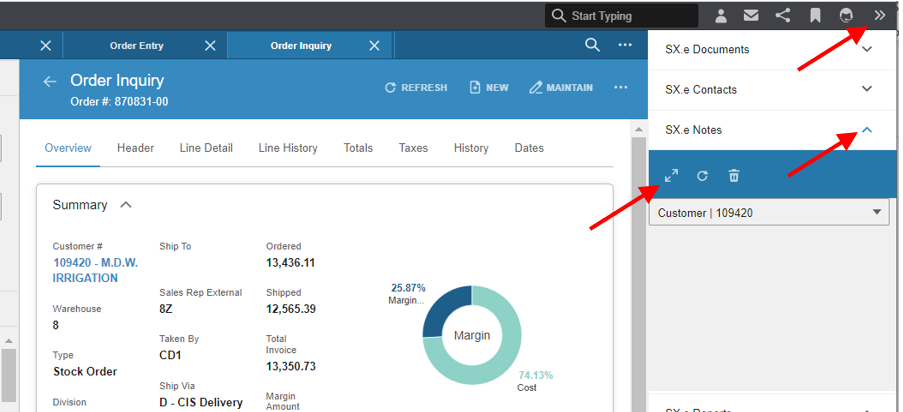Open customer 109420 - M.D.W. IRRIGATION link
903x412 pixels.
coord(96,270)
